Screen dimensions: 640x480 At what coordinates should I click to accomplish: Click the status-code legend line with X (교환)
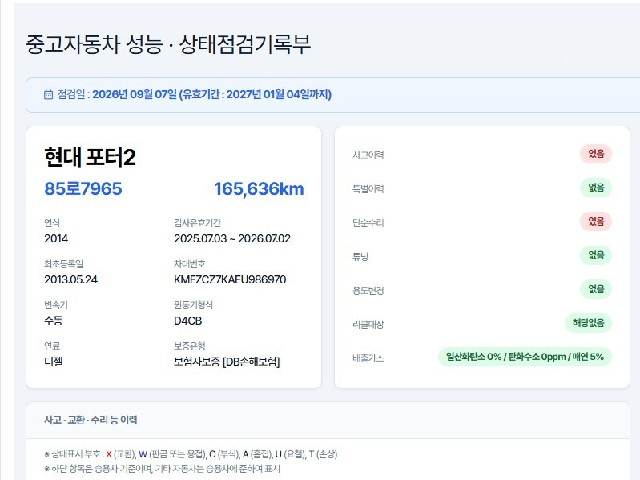[191, 454]
